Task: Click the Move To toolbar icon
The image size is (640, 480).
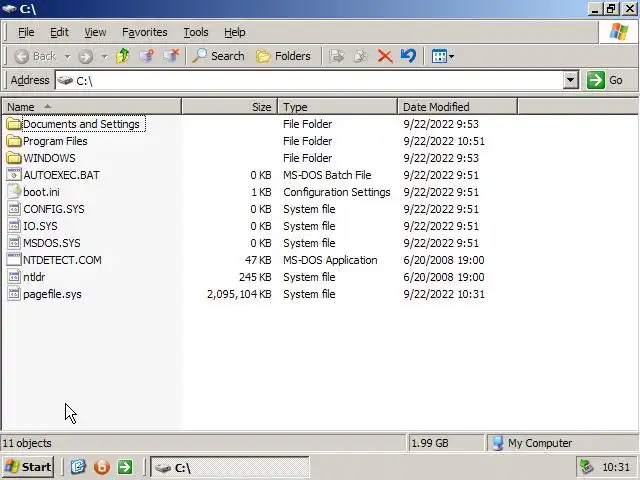Action: [x=337, y=56]
